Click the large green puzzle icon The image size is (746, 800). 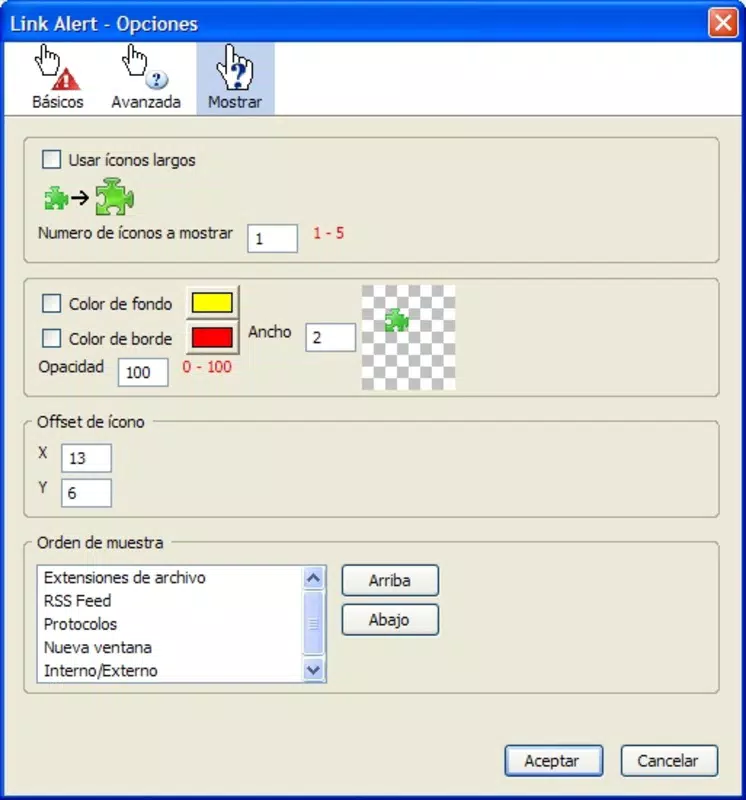click(x=115, y=196)
